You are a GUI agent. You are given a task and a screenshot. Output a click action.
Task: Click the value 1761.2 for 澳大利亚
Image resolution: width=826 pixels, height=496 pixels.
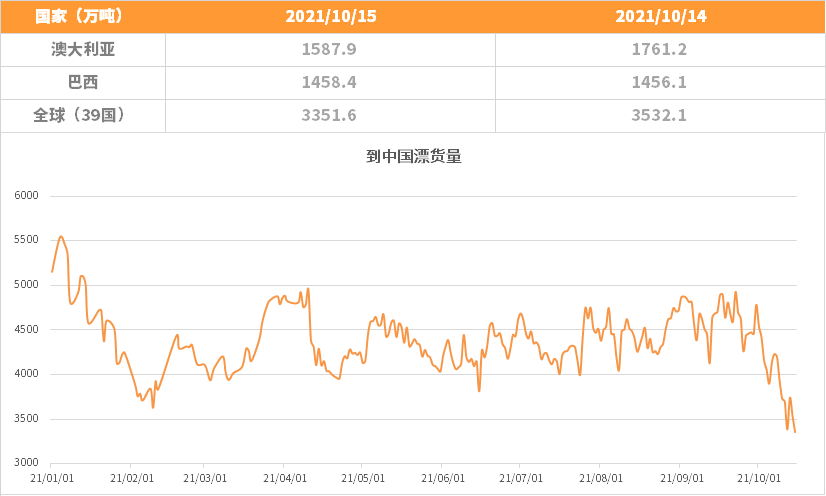pyautogui.click(x=659, y=49)
